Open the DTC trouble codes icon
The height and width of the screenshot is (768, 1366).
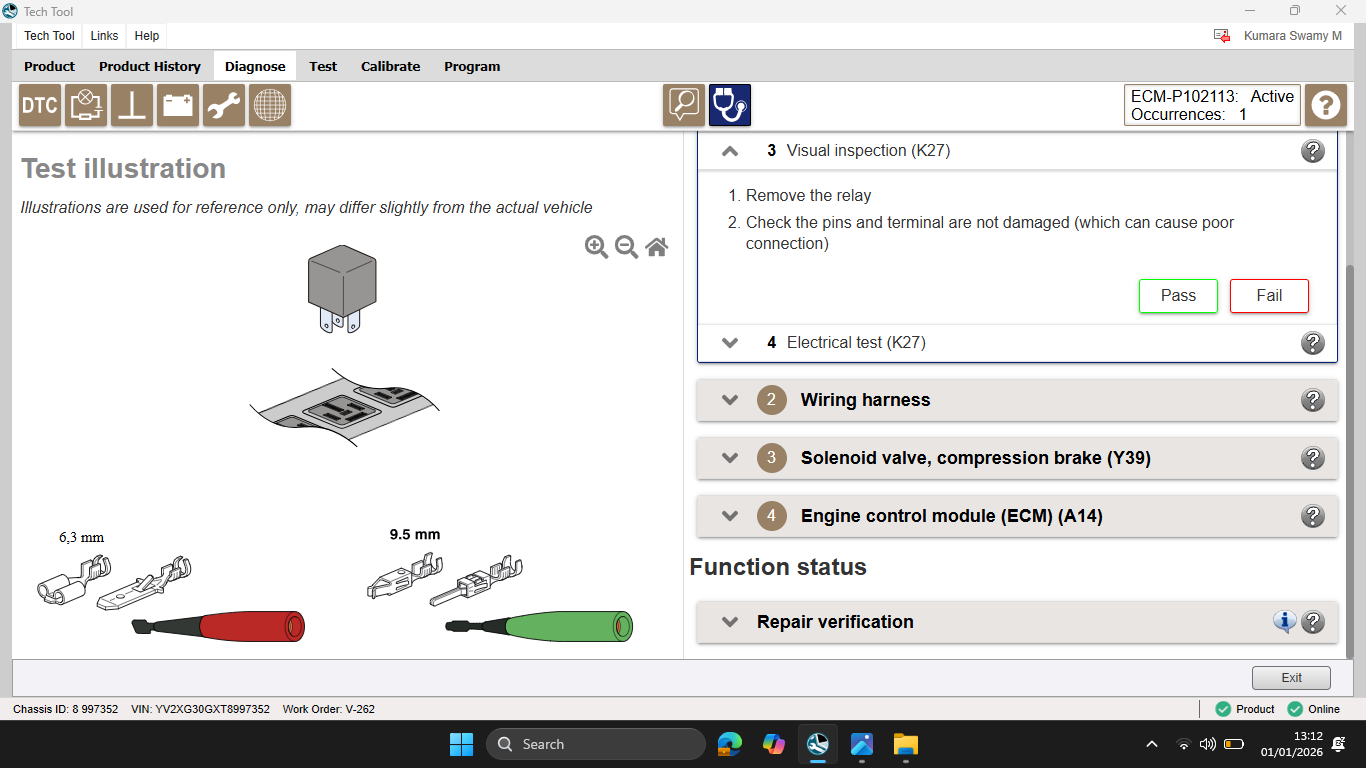point(40,105)
